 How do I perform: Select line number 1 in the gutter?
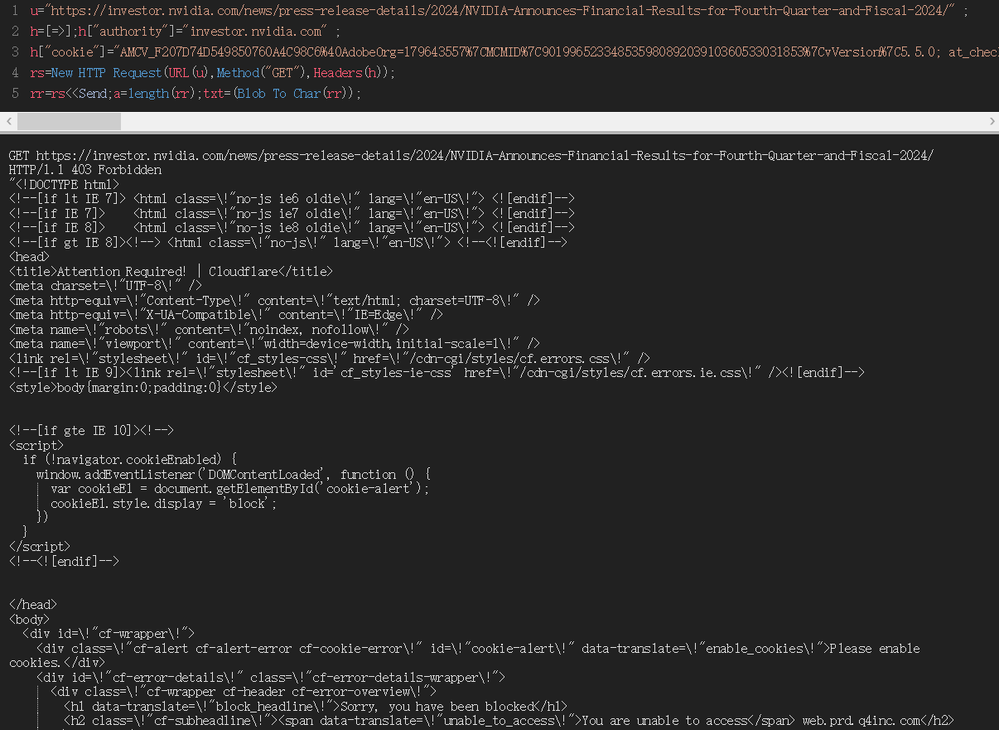click(15, 11)
